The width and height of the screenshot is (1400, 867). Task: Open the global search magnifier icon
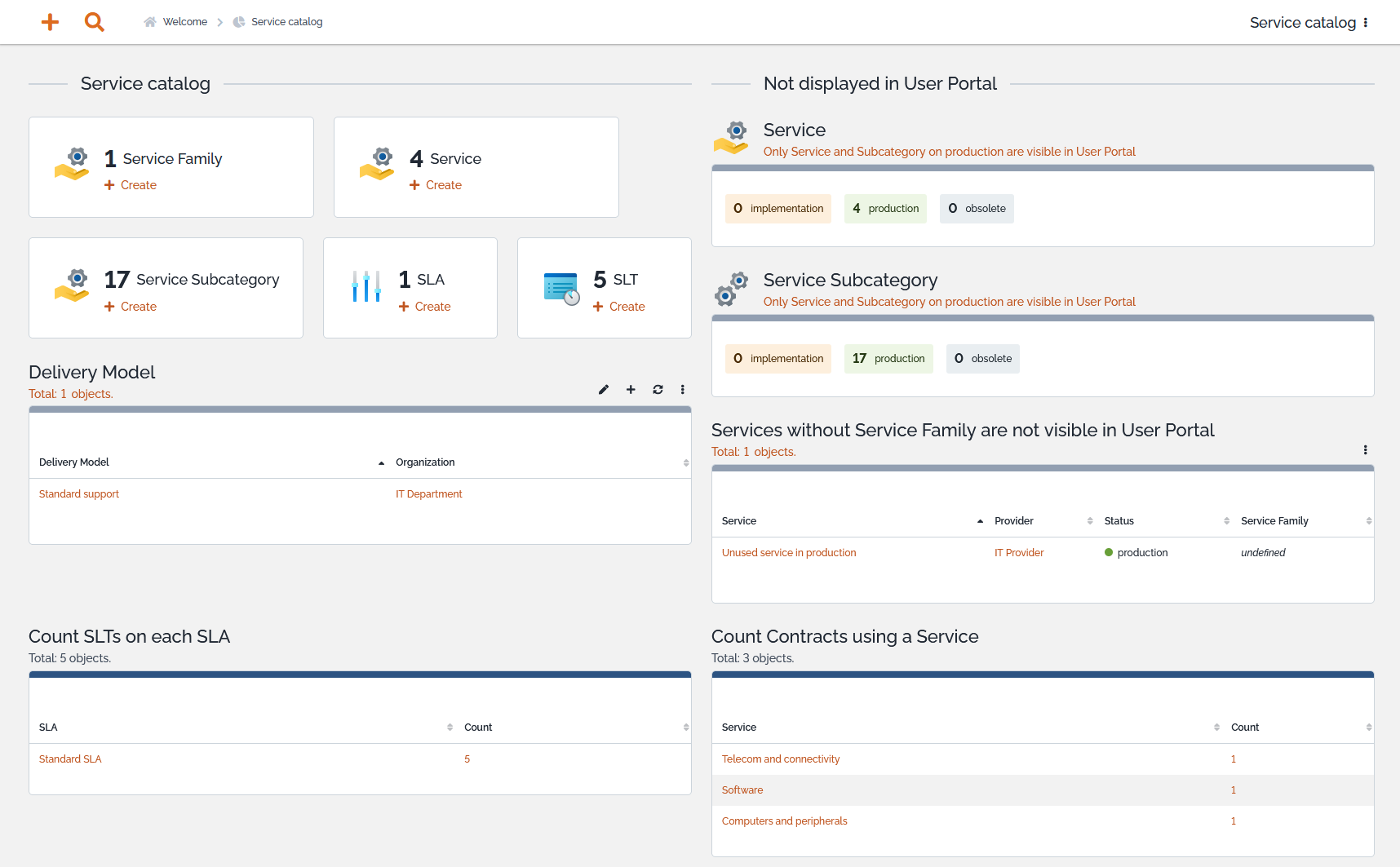point(95,22)
